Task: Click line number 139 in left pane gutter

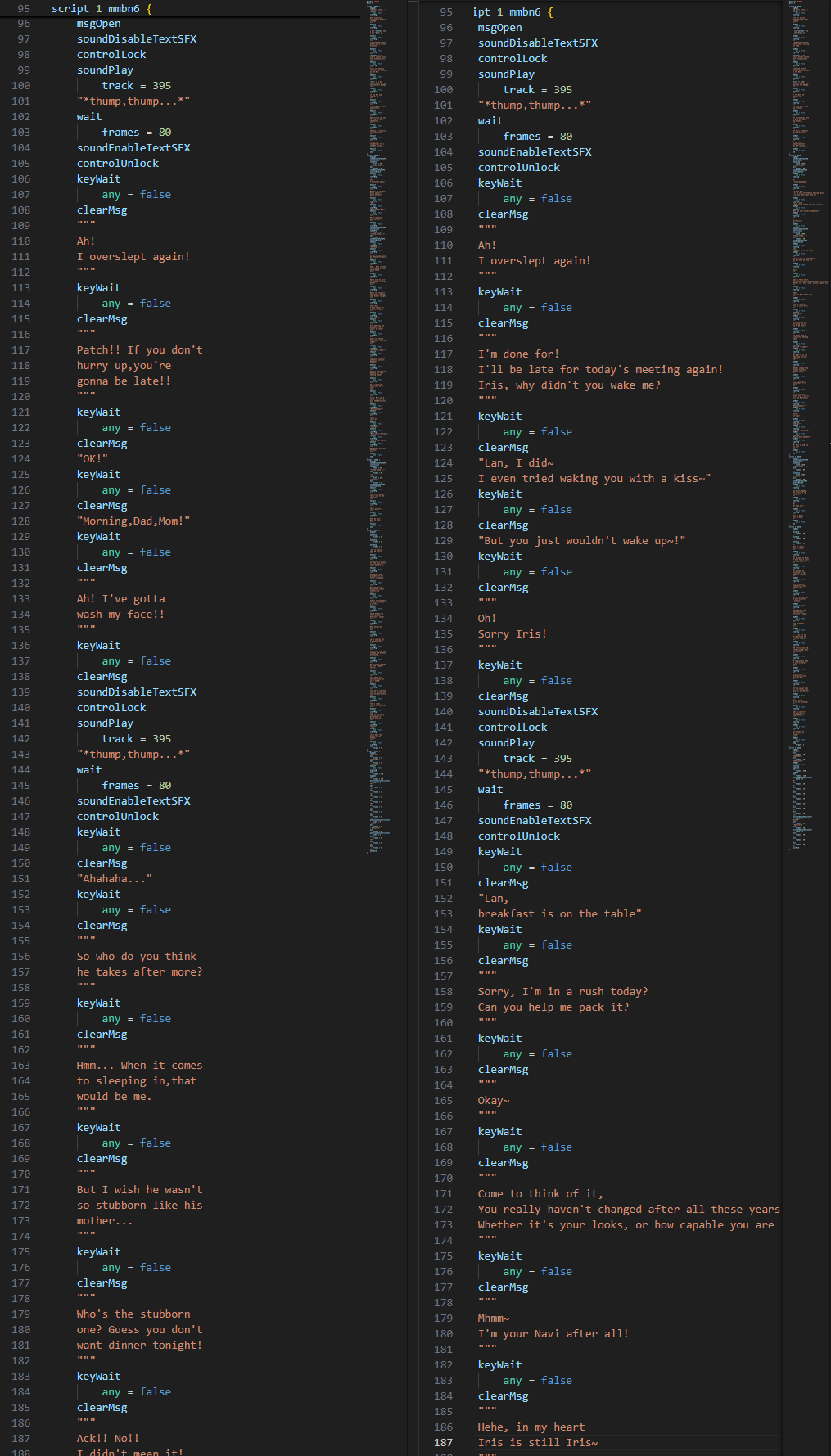Action: (x=21, y=692)
